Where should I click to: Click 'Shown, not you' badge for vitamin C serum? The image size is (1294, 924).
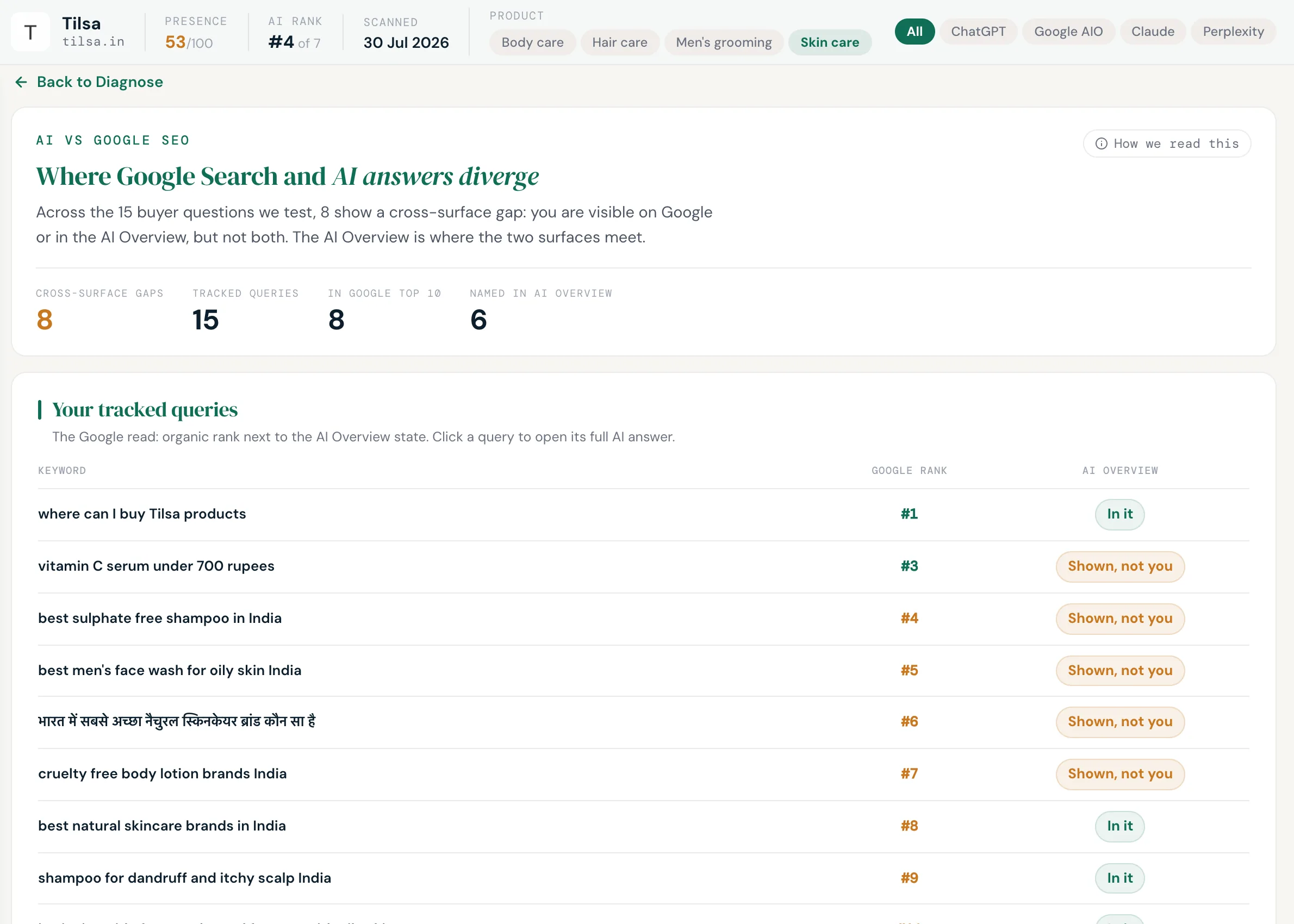click(x=1120, y=567)
